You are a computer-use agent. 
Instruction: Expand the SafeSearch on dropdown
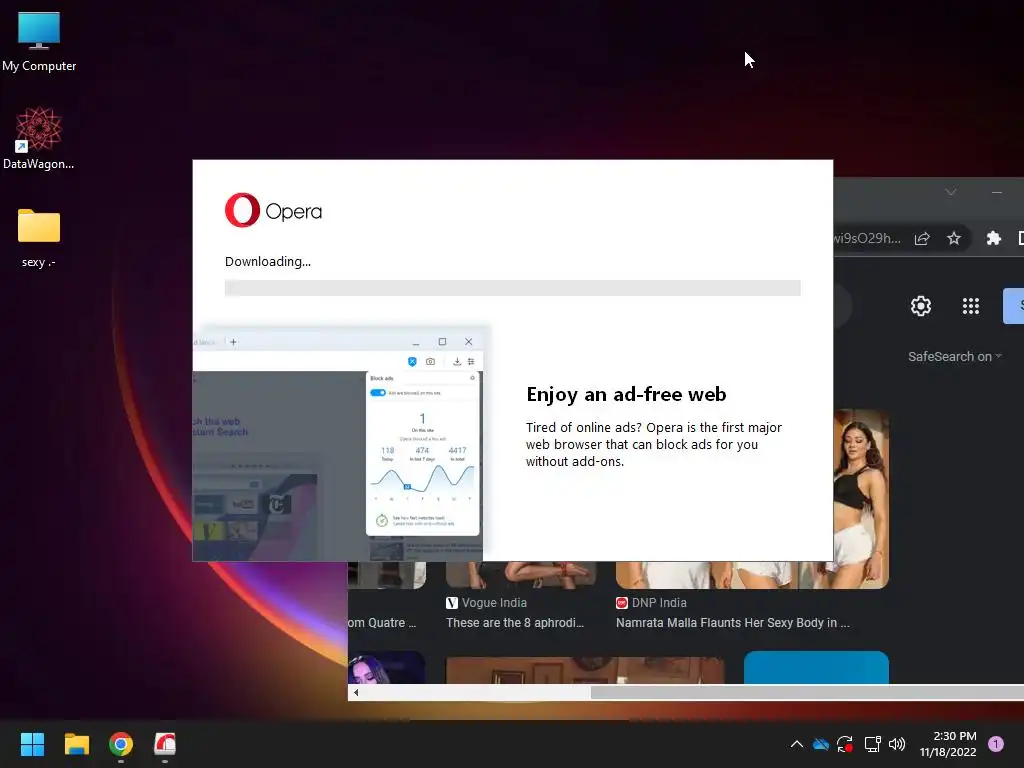pyautogui.click(x=954, y=357)
